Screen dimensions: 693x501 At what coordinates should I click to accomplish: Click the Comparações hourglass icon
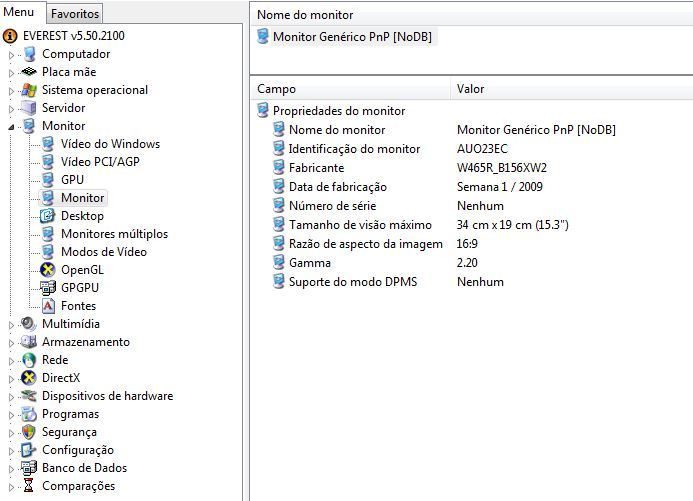pyautogui.click(x=29, y=486)
